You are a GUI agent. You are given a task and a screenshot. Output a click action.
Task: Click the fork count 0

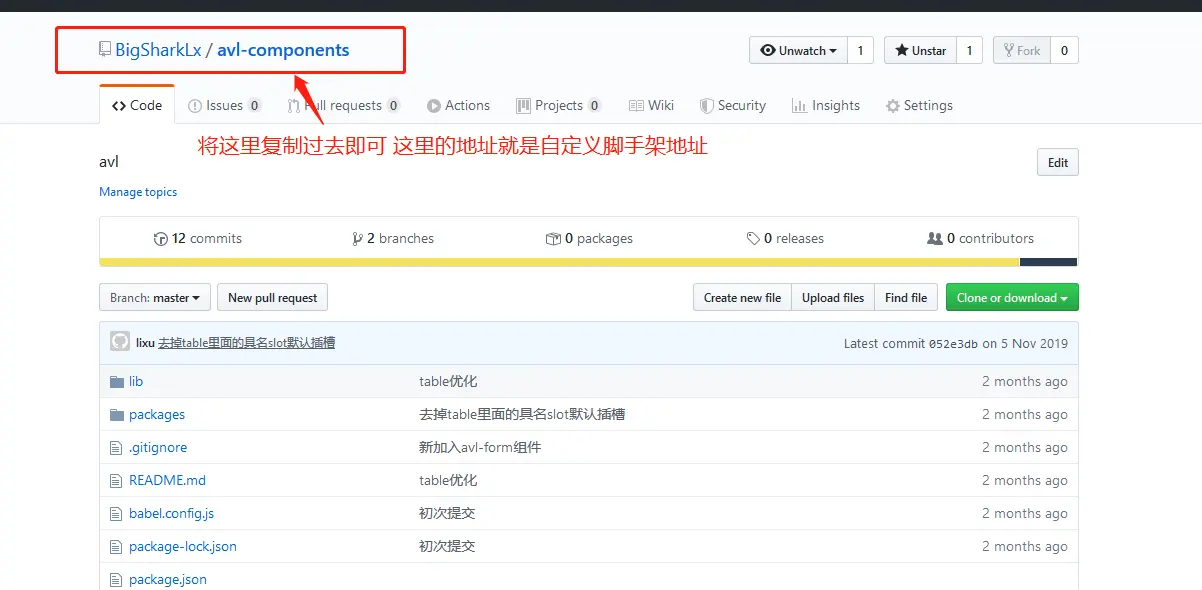[x=1064, y=50]
